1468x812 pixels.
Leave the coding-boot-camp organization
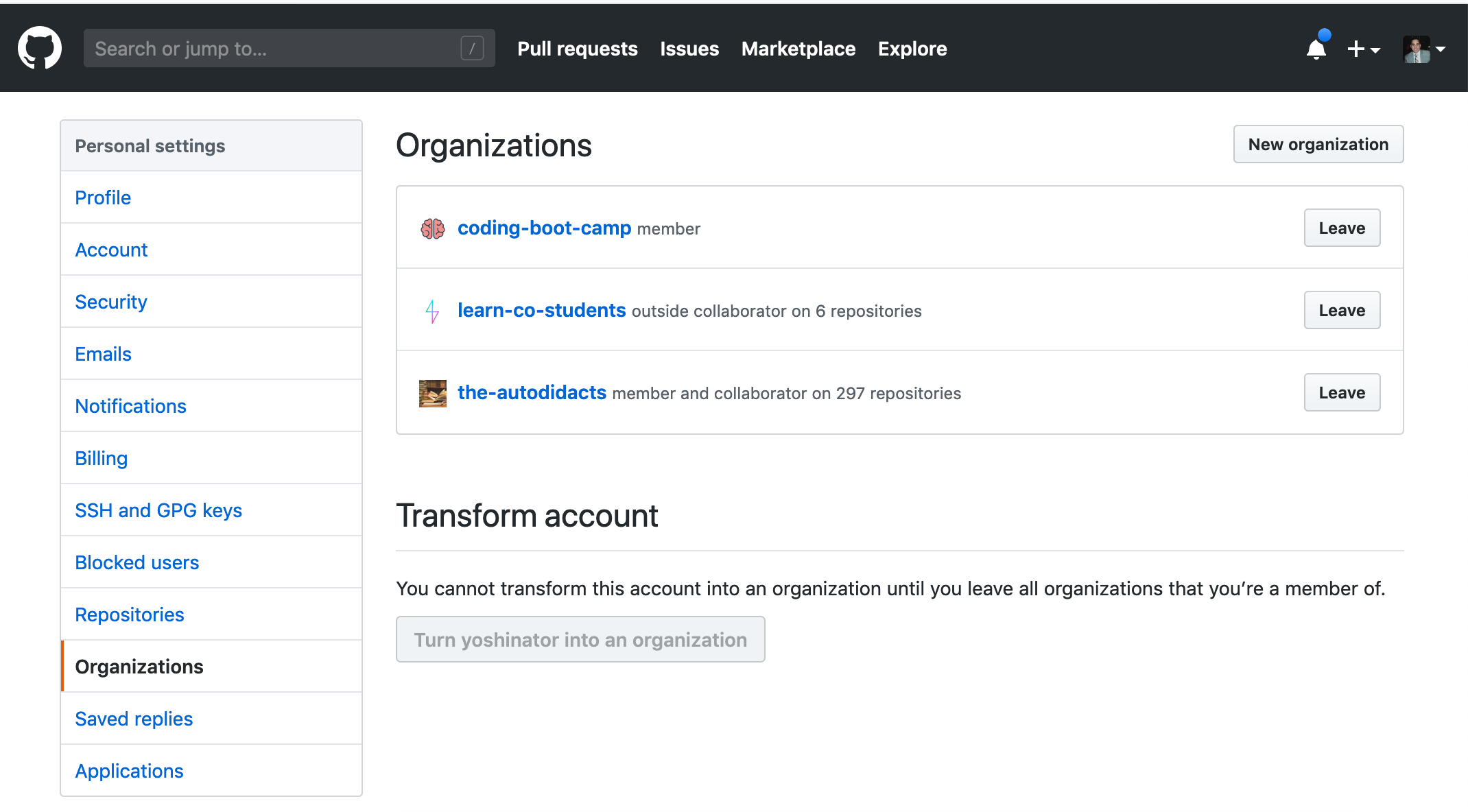(x=1341, y=228)
